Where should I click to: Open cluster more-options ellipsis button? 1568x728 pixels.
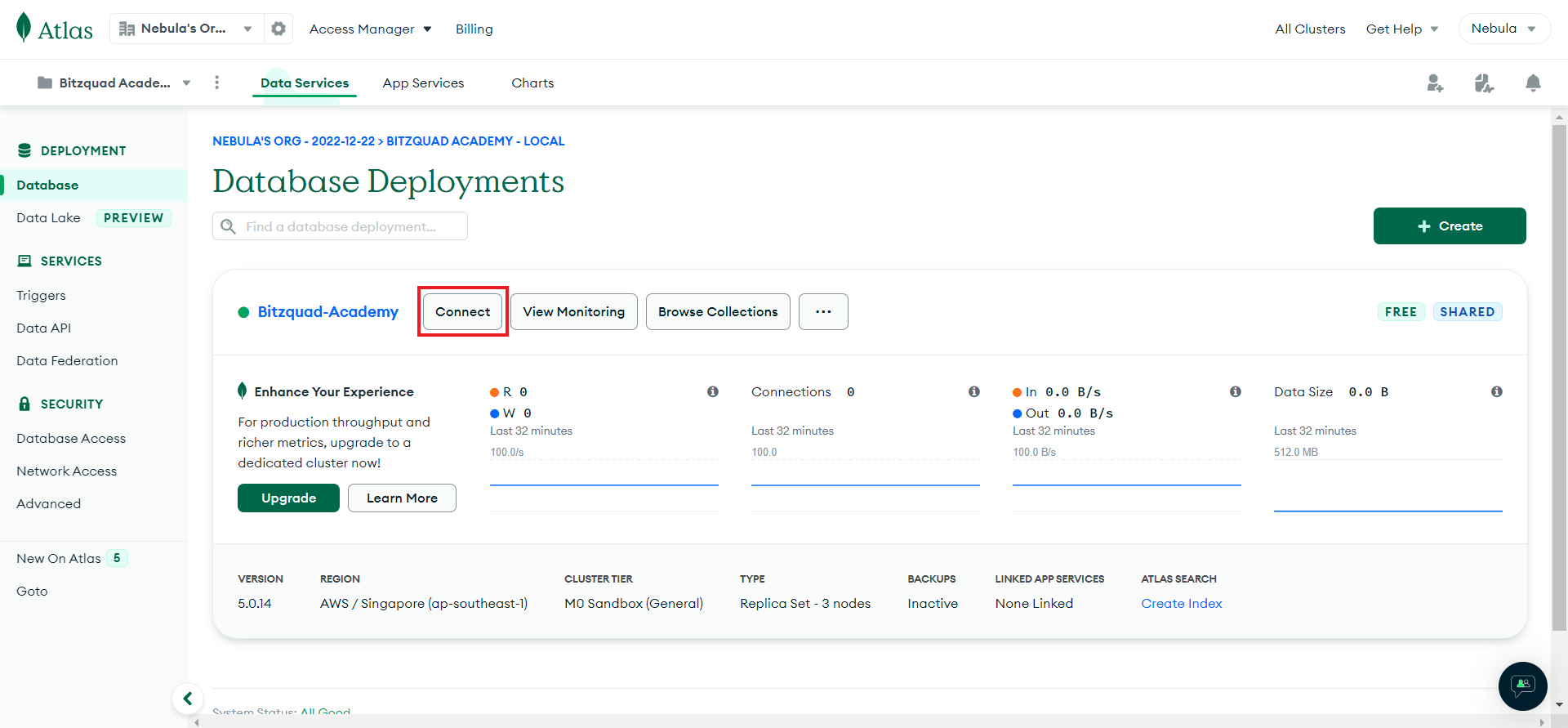pos(823,311)
